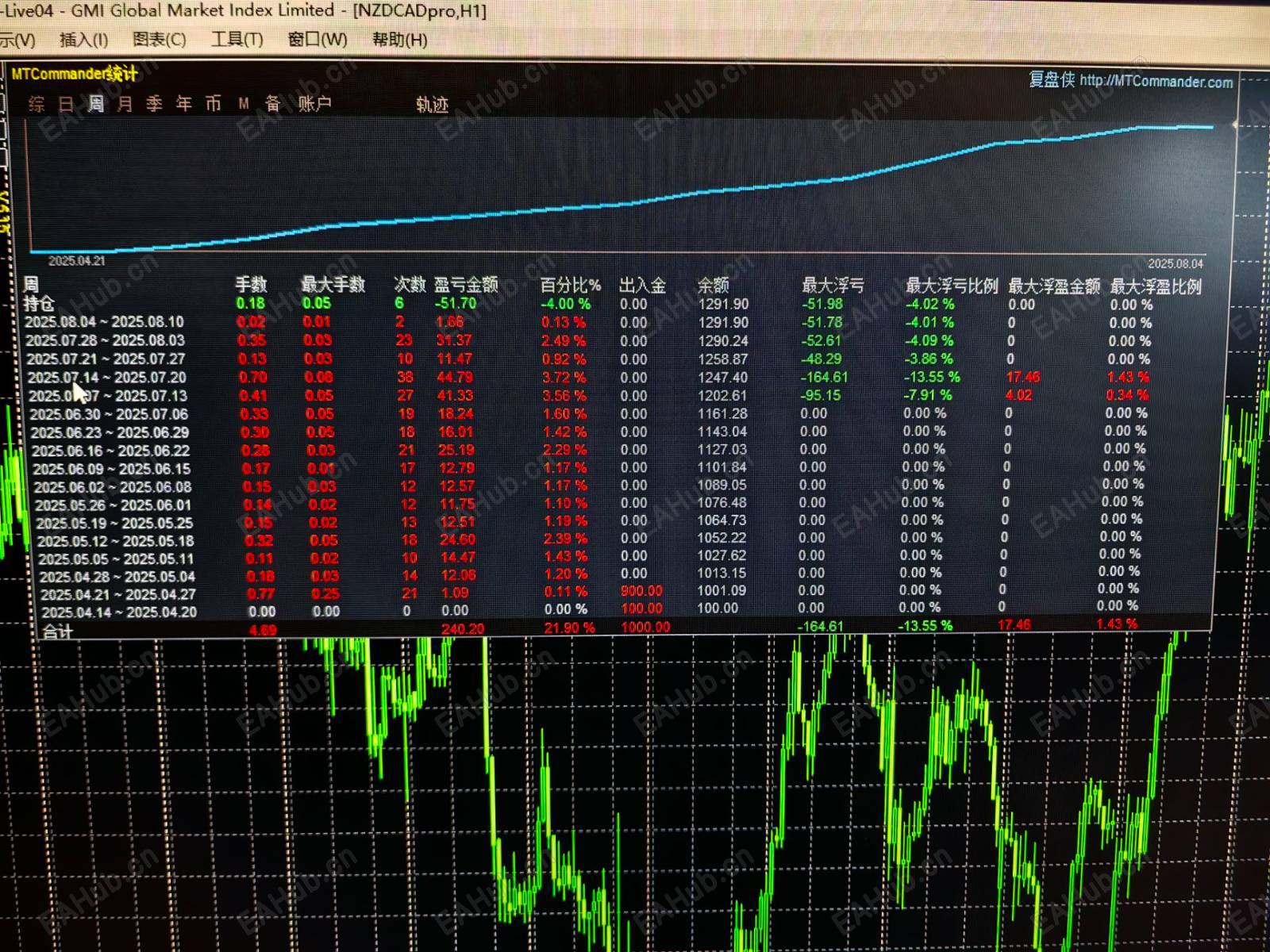1270x952 pixels.
Task: Click the 1000.00 total deposit value
Action: 645,627
